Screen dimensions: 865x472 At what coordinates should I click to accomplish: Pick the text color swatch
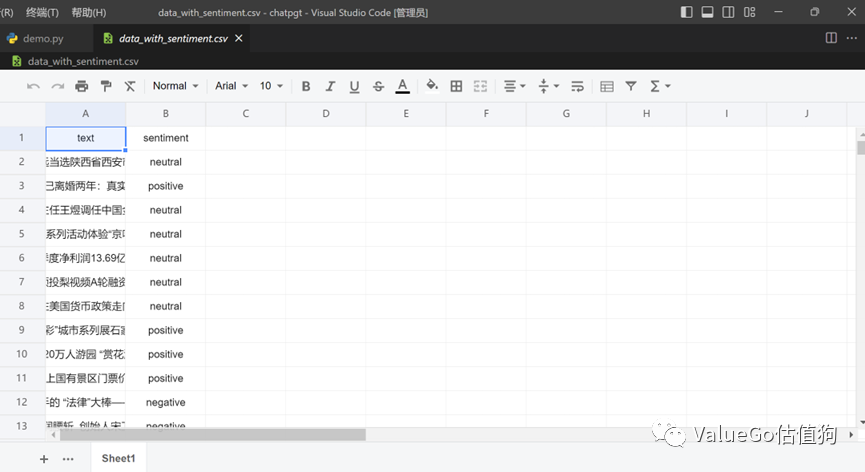pos(402,86)
